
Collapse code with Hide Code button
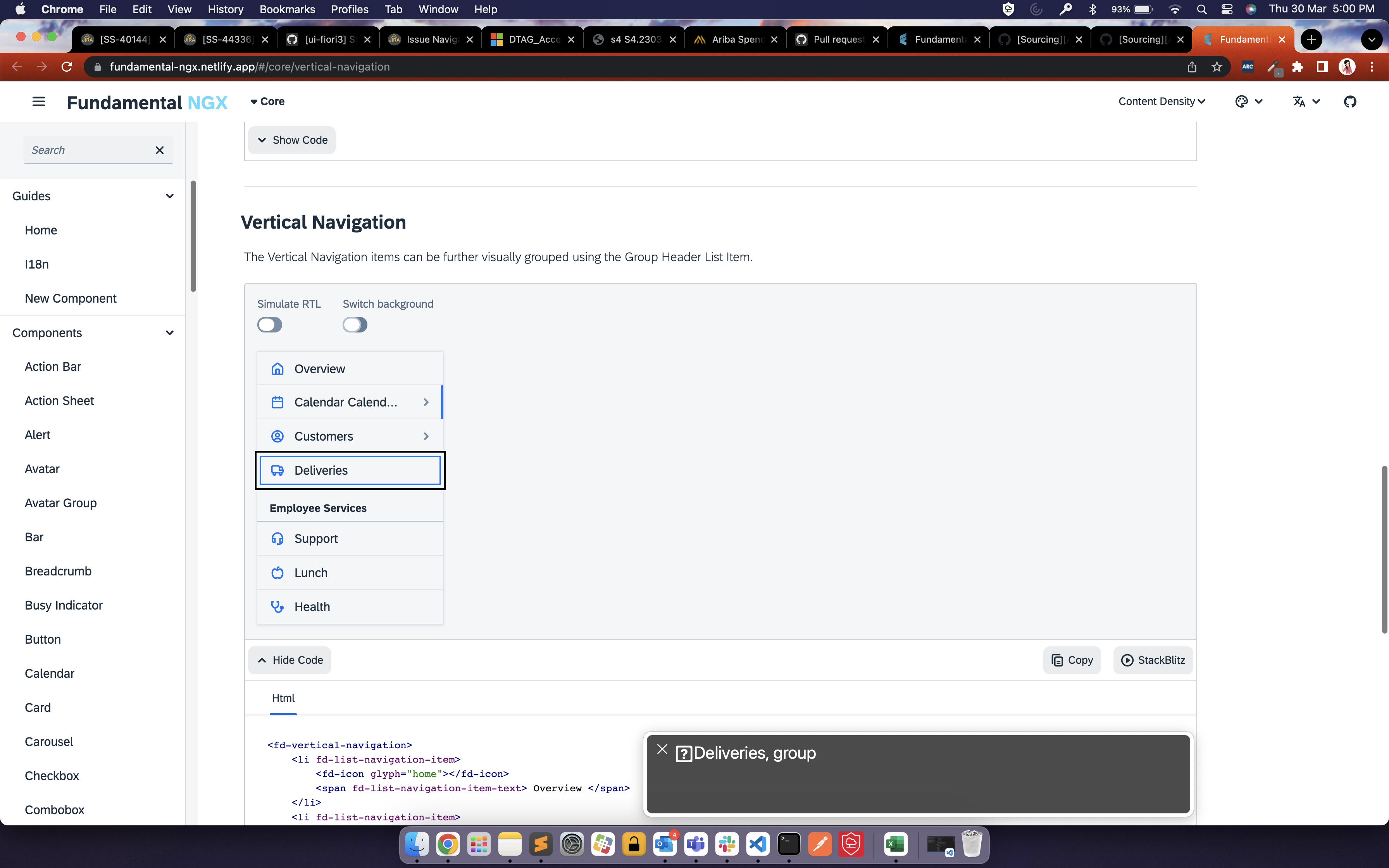click(290, 660)
